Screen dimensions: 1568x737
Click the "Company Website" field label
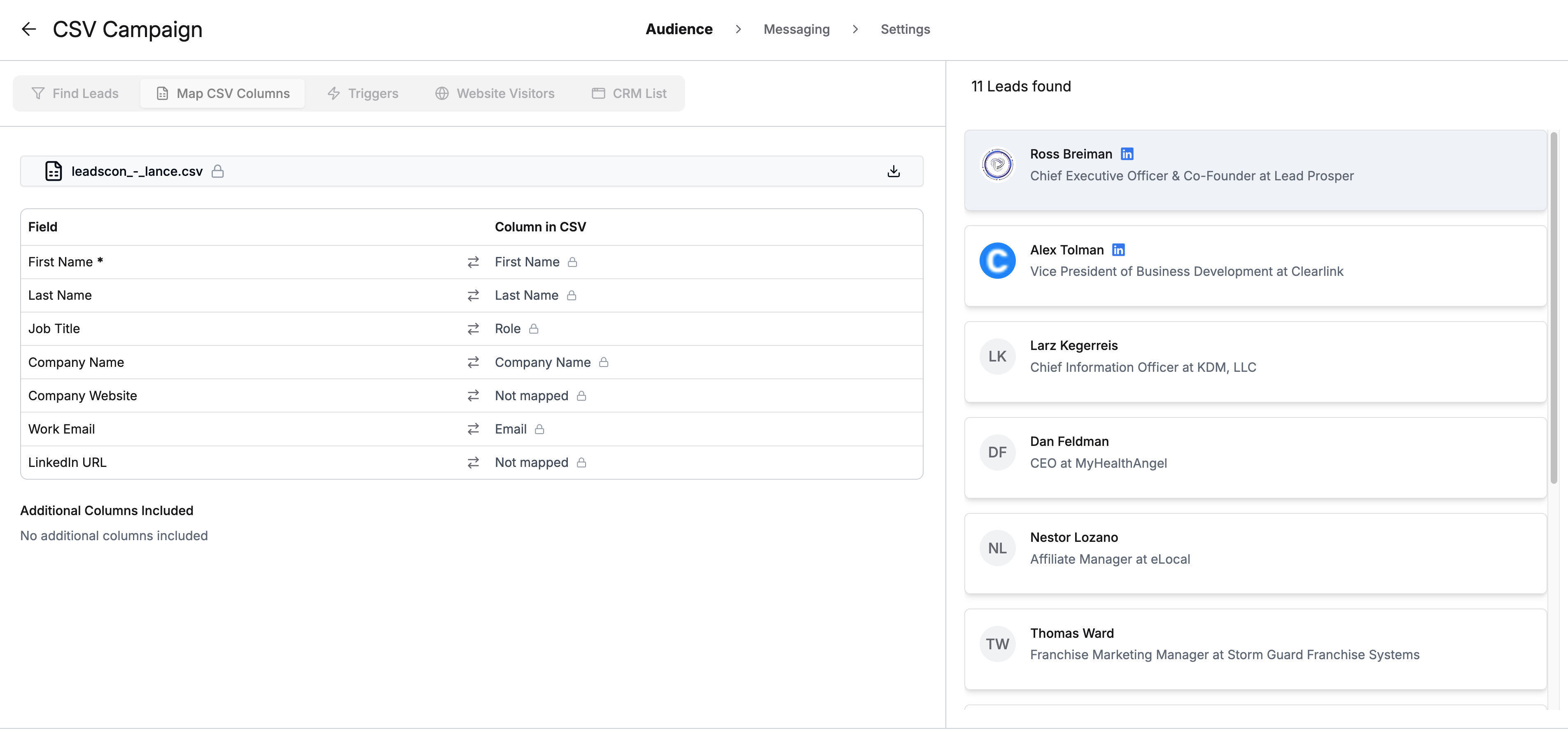(x=82, y=396)
